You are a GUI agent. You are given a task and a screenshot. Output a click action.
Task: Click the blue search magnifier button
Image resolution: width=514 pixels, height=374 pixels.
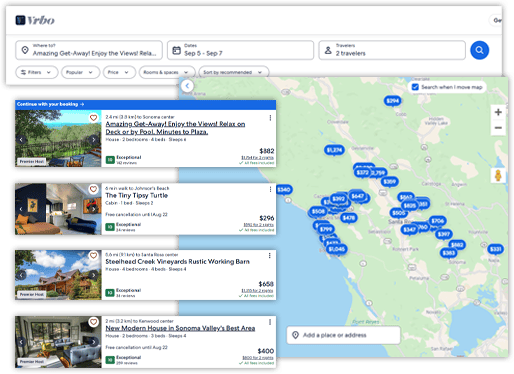[x=479, y=50]
